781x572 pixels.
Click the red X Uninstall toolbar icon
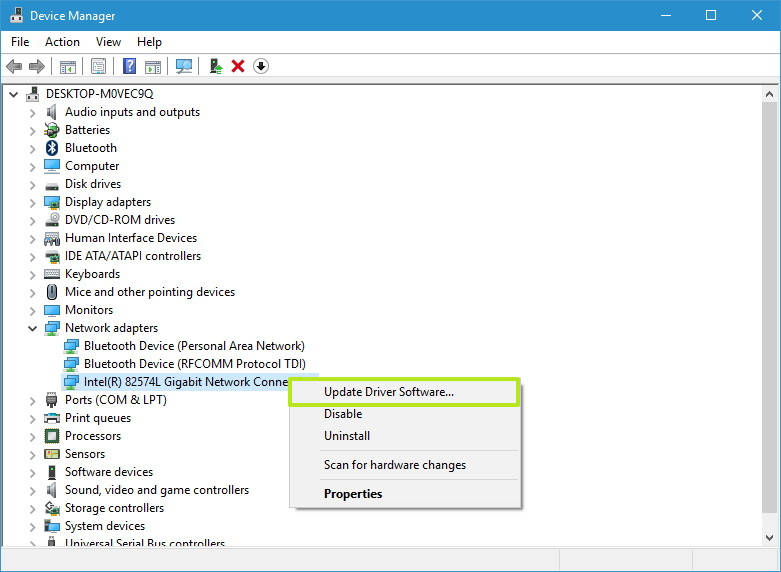point(238,66)
